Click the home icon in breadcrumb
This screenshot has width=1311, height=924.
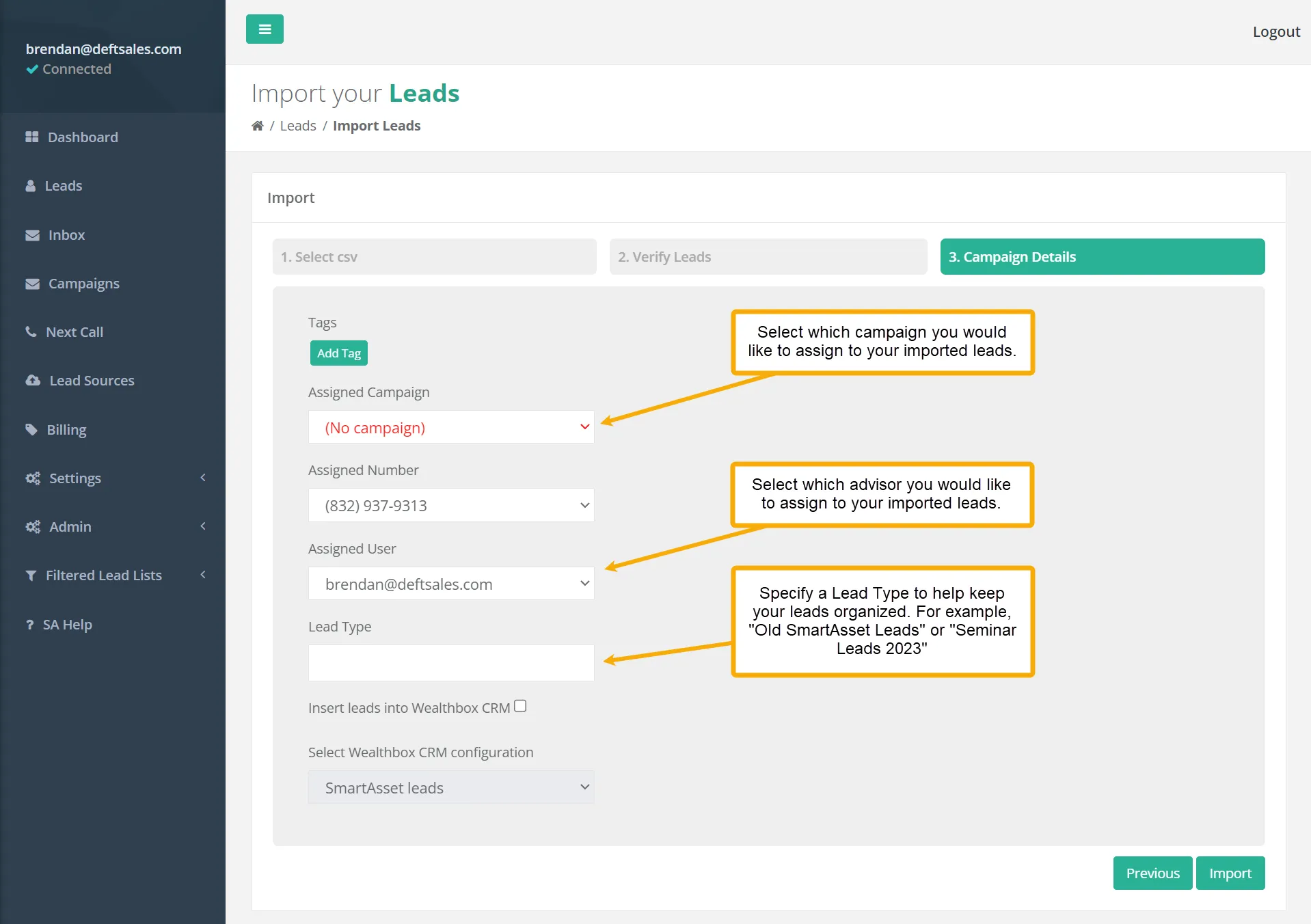point(258,126)
